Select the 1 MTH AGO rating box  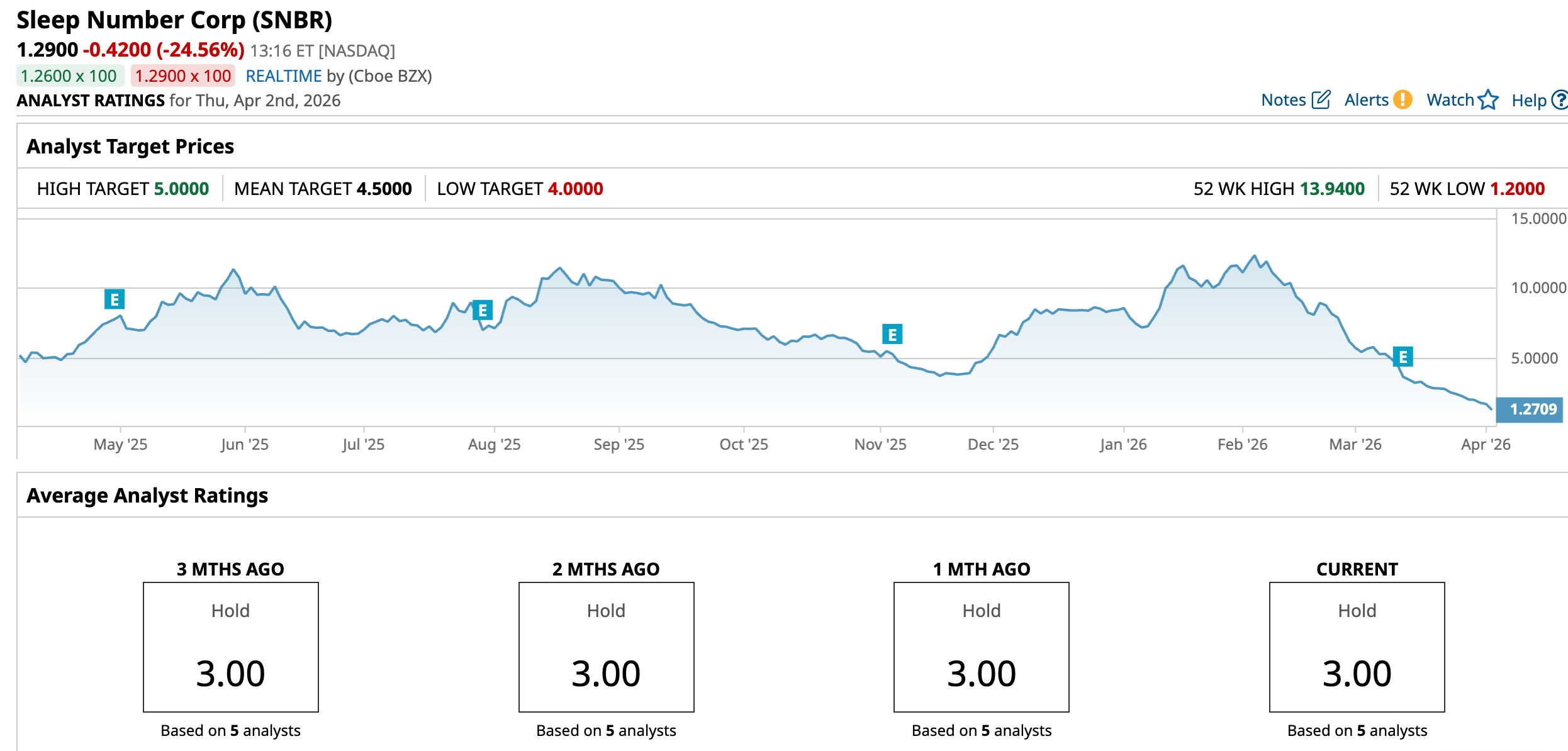[x=981, y=647]
